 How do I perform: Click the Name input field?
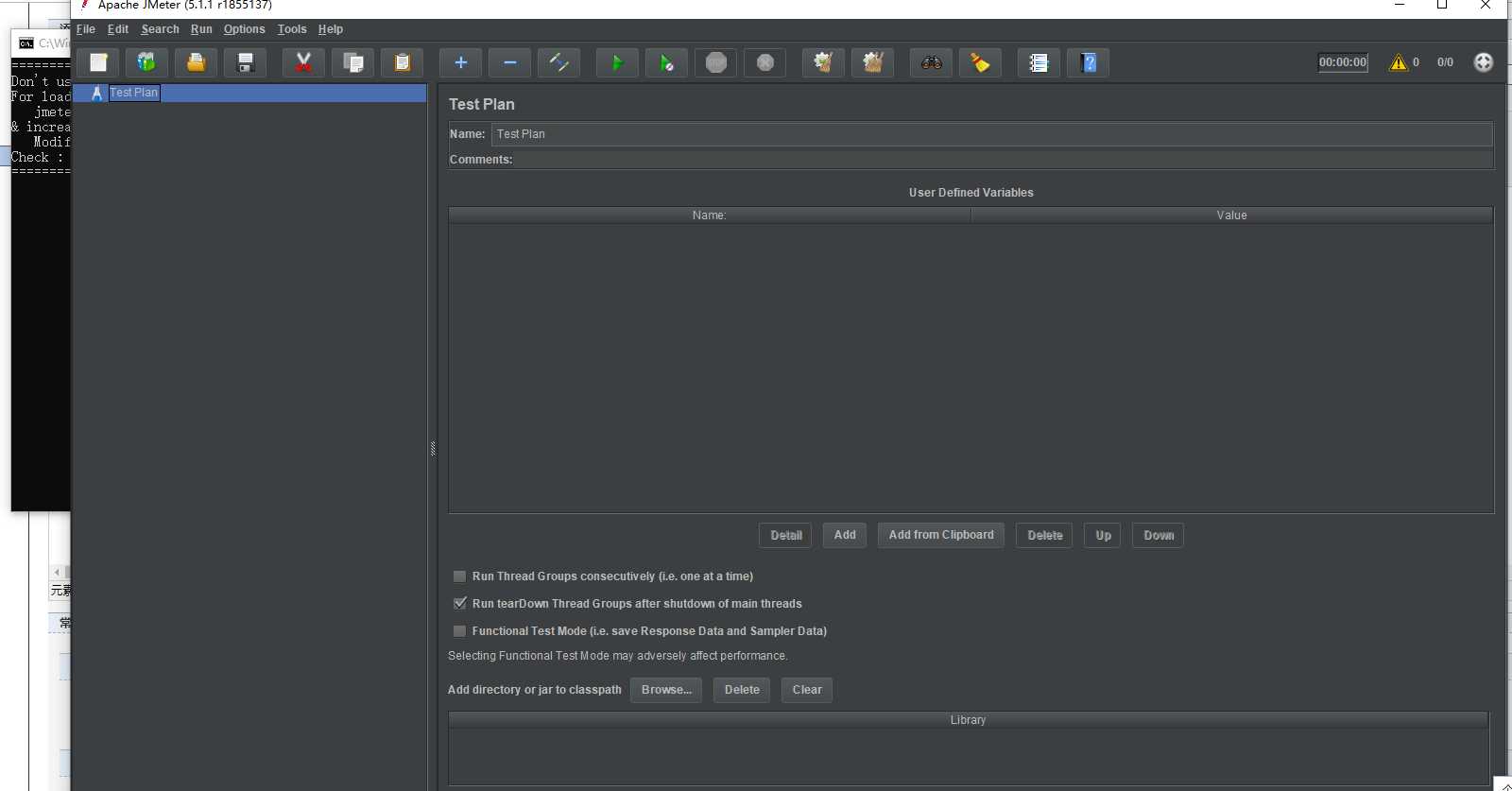click(991, 134)
